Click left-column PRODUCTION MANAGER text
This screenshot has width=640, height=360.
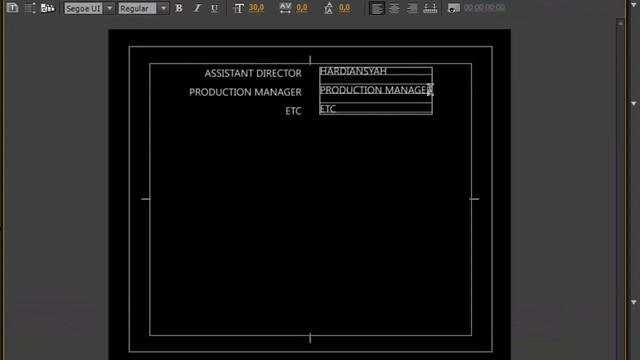coord(245,92)
